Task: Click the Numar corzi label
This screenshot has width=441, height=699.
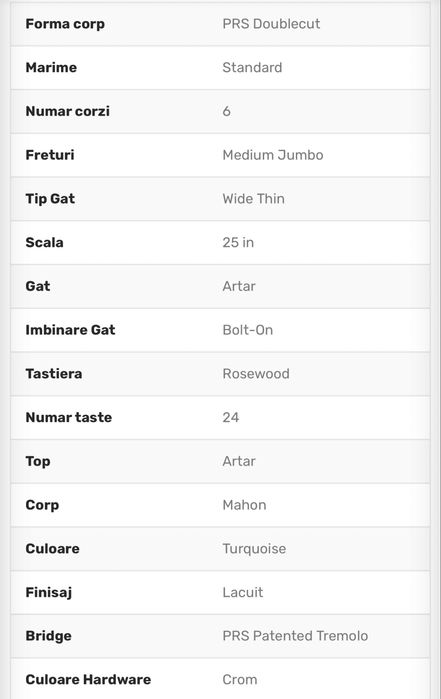Action: point(68,111)
